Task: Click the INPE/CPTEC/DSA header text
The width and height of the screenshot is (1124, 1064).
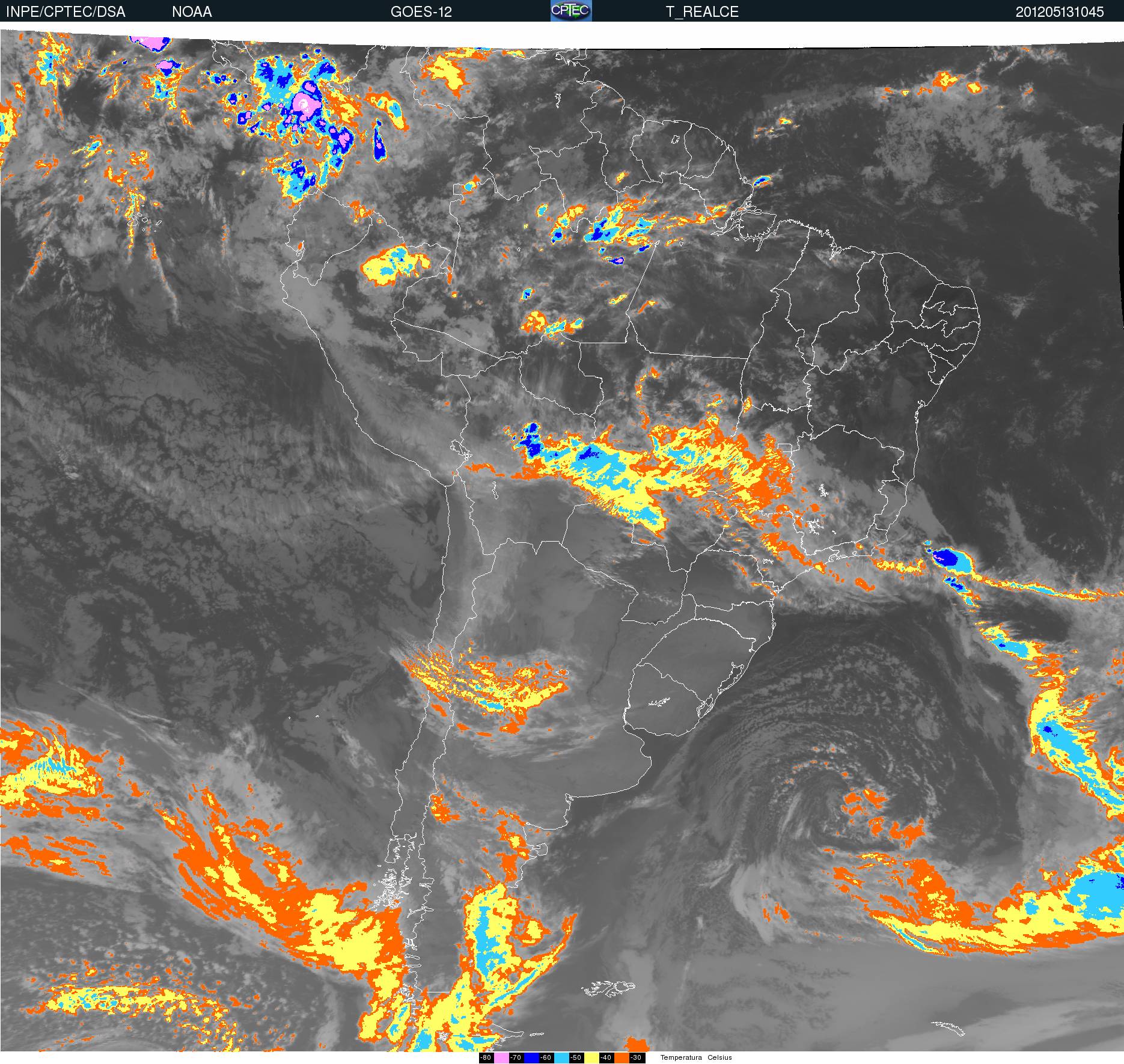Action: (x=66, y=11)
